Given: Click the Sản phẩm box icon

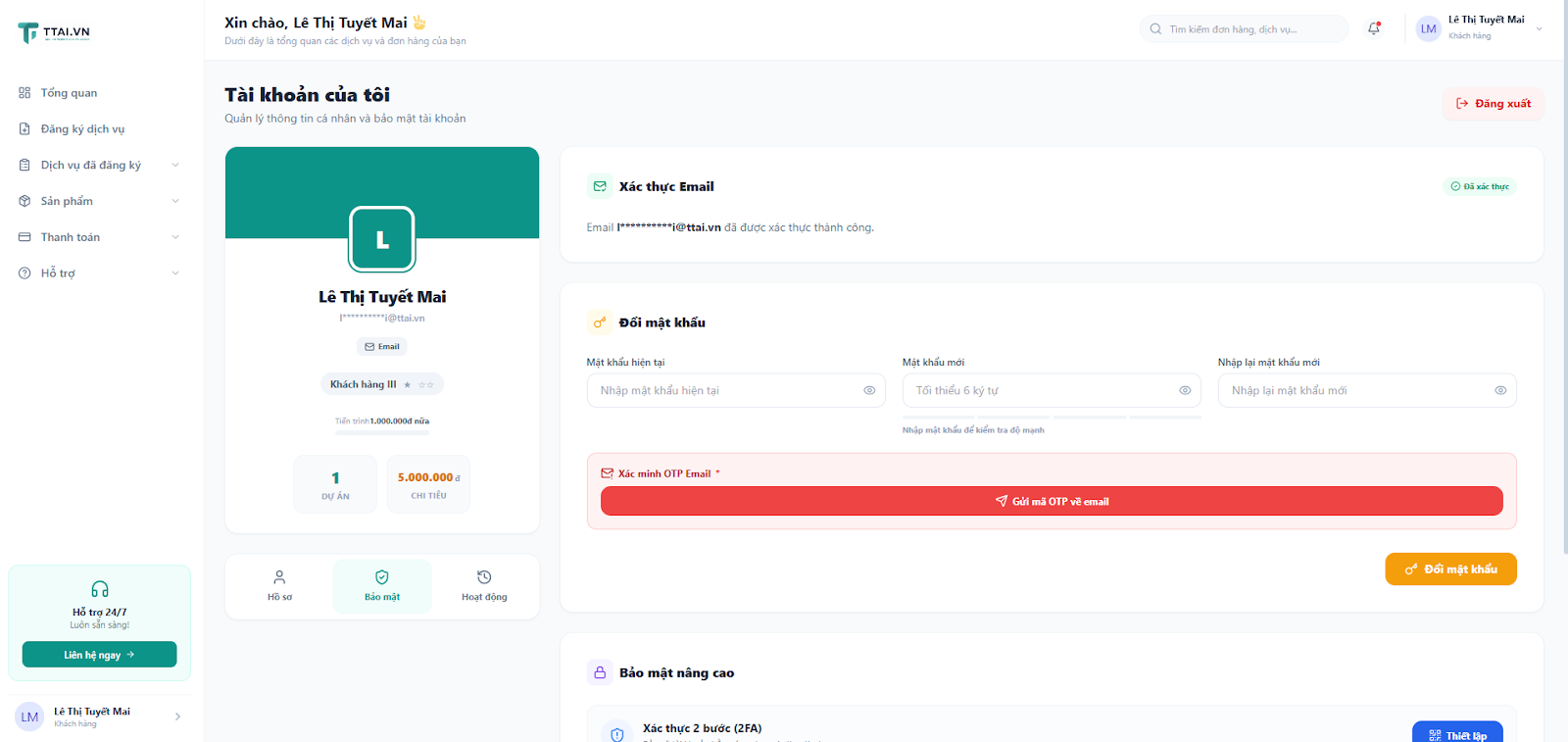Looking at the screenshot, I should (x=24, y=201).
